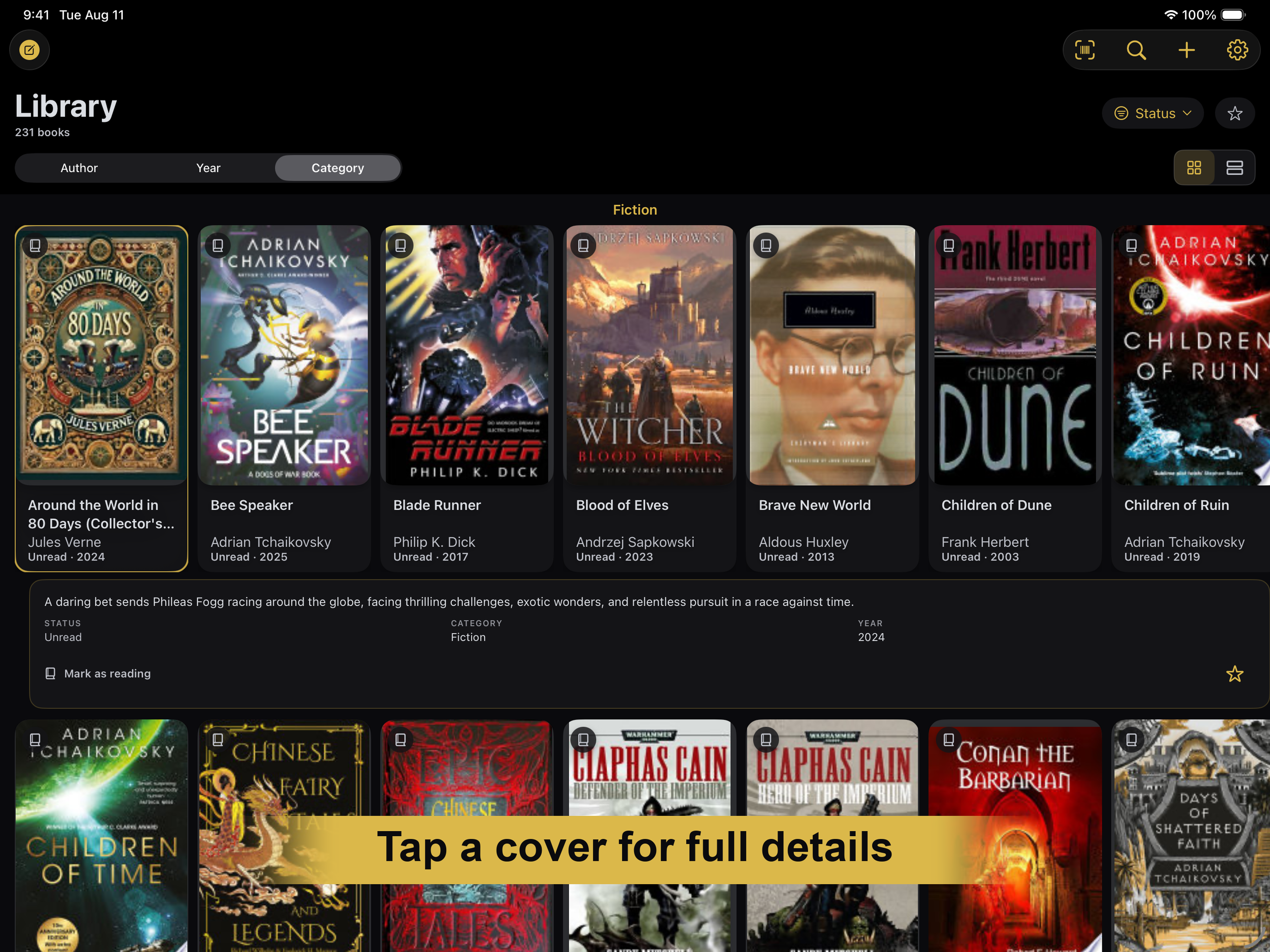
Task: Click the battery indicator in status bar
Action: 1233,15
